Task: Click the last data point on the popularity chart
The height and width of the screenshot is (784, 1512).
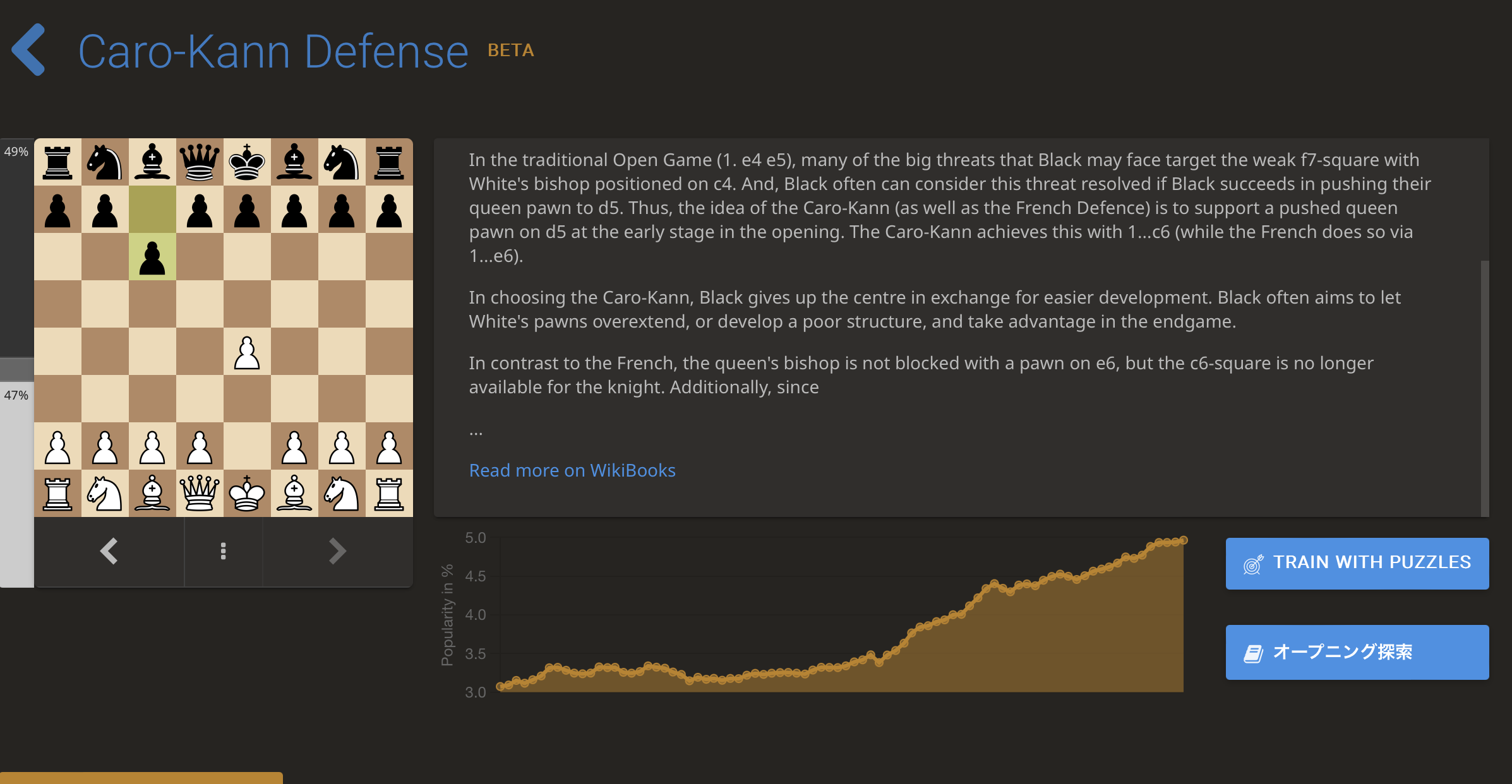Action: 1183,540
